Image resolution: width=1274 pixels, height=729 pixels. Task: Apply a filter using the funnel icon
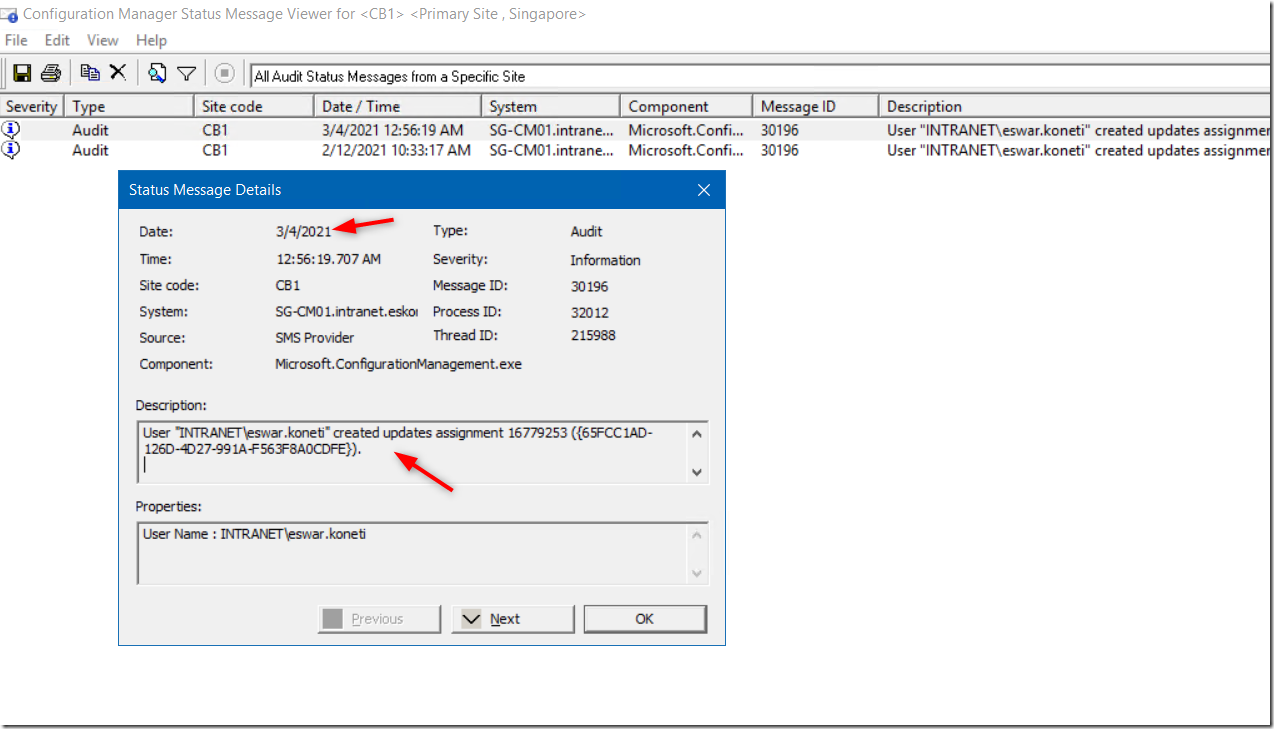point(186,71)
